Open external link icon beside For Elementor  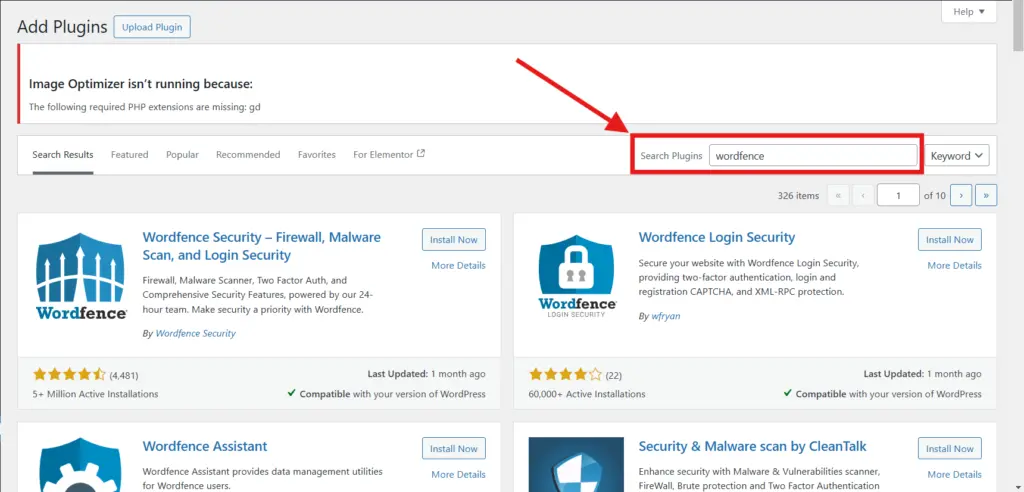(x=421, y=154)
